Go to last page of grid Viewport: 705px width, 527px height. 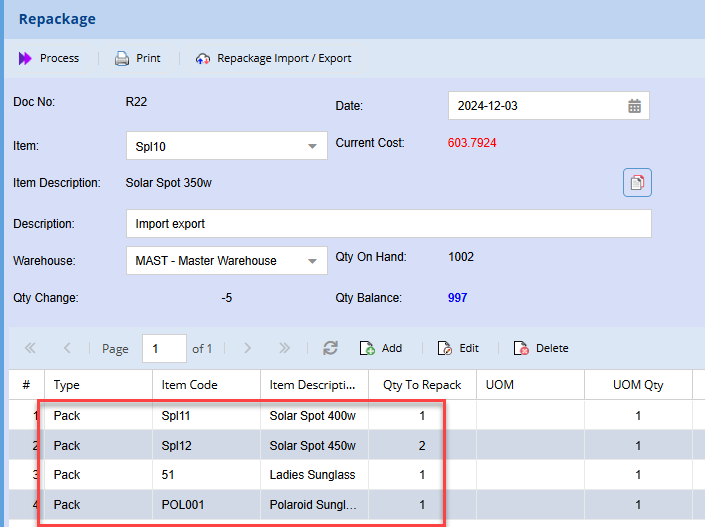coord(284,348)
